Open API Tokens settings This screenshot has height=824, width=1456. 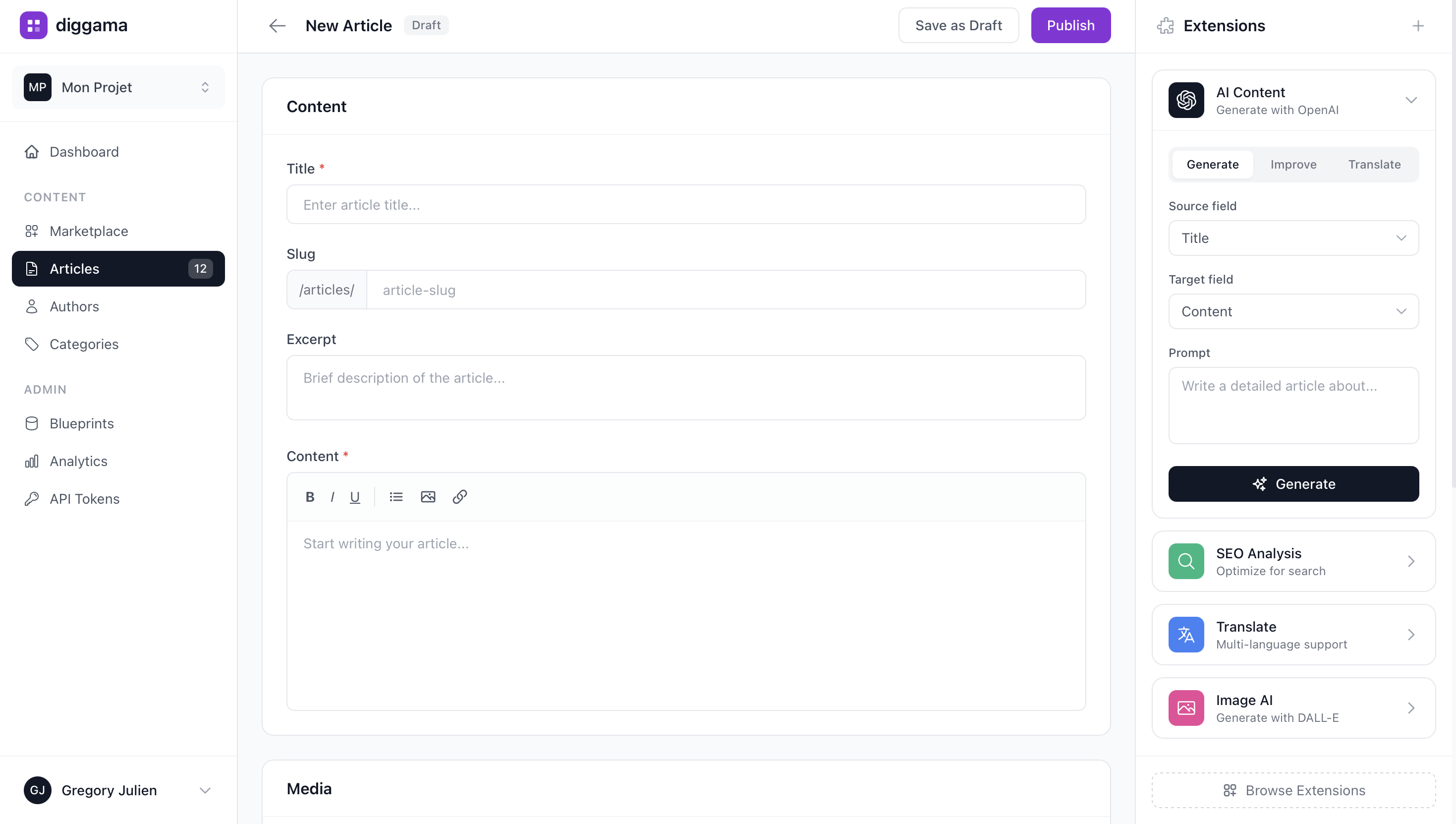84,499
